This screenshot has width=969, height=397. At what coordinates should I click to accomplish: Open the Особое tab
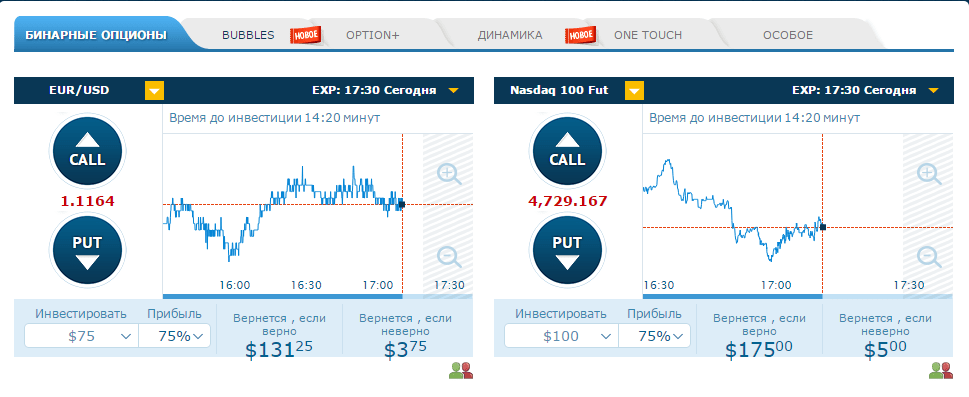point(788,35)
